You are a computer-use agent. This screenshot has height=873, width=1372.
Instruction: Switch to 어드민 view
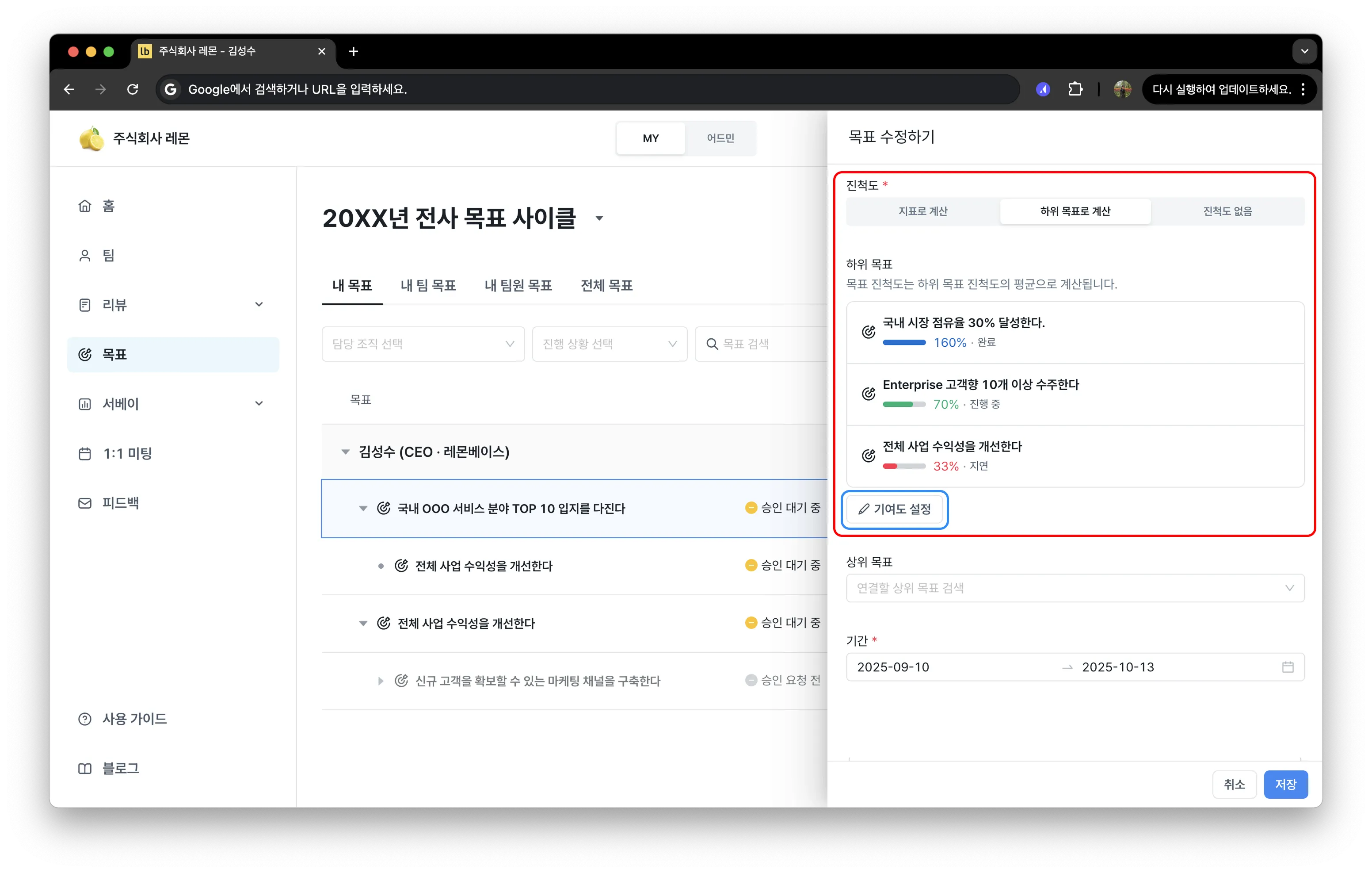pyautogui.click(x=720, y=138)
